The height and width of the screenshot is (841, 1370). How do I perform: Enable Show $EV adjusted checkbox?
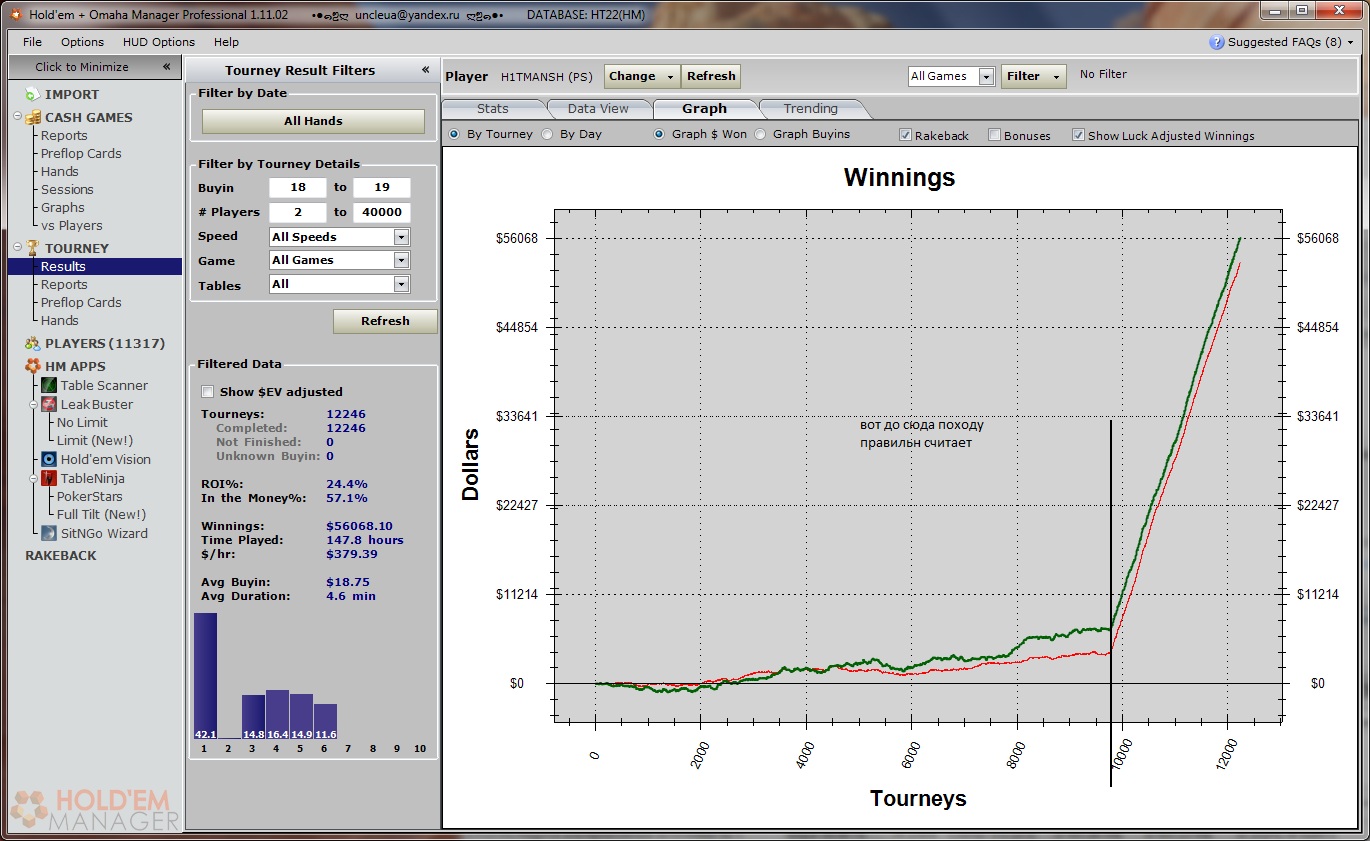(208, 392)
